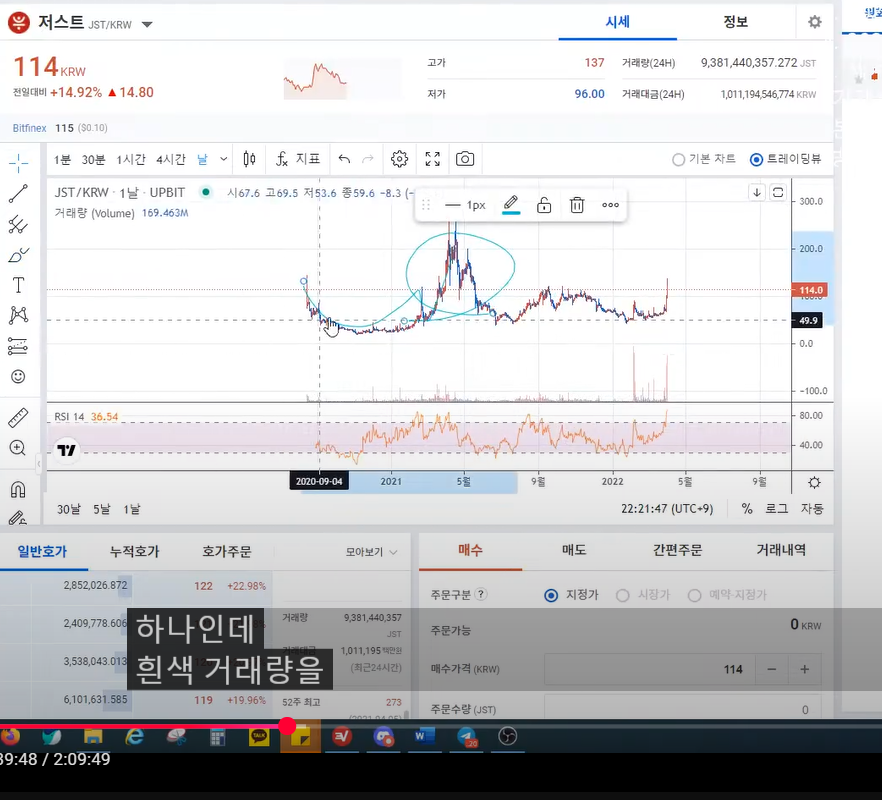Screen dimensions: 882x800
Task: Select the 매수 buy tab
Action: [470, 550]
